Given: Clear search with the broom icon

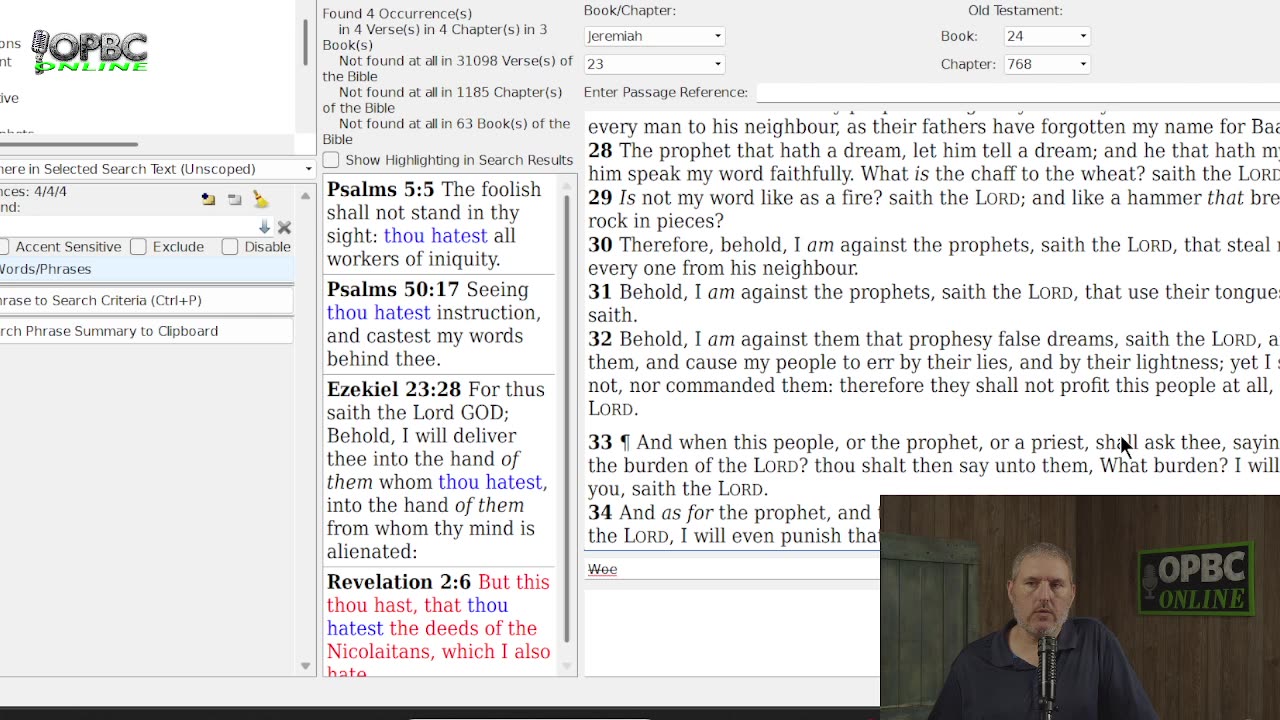Looking at the screenshot, I should [260, 199].
